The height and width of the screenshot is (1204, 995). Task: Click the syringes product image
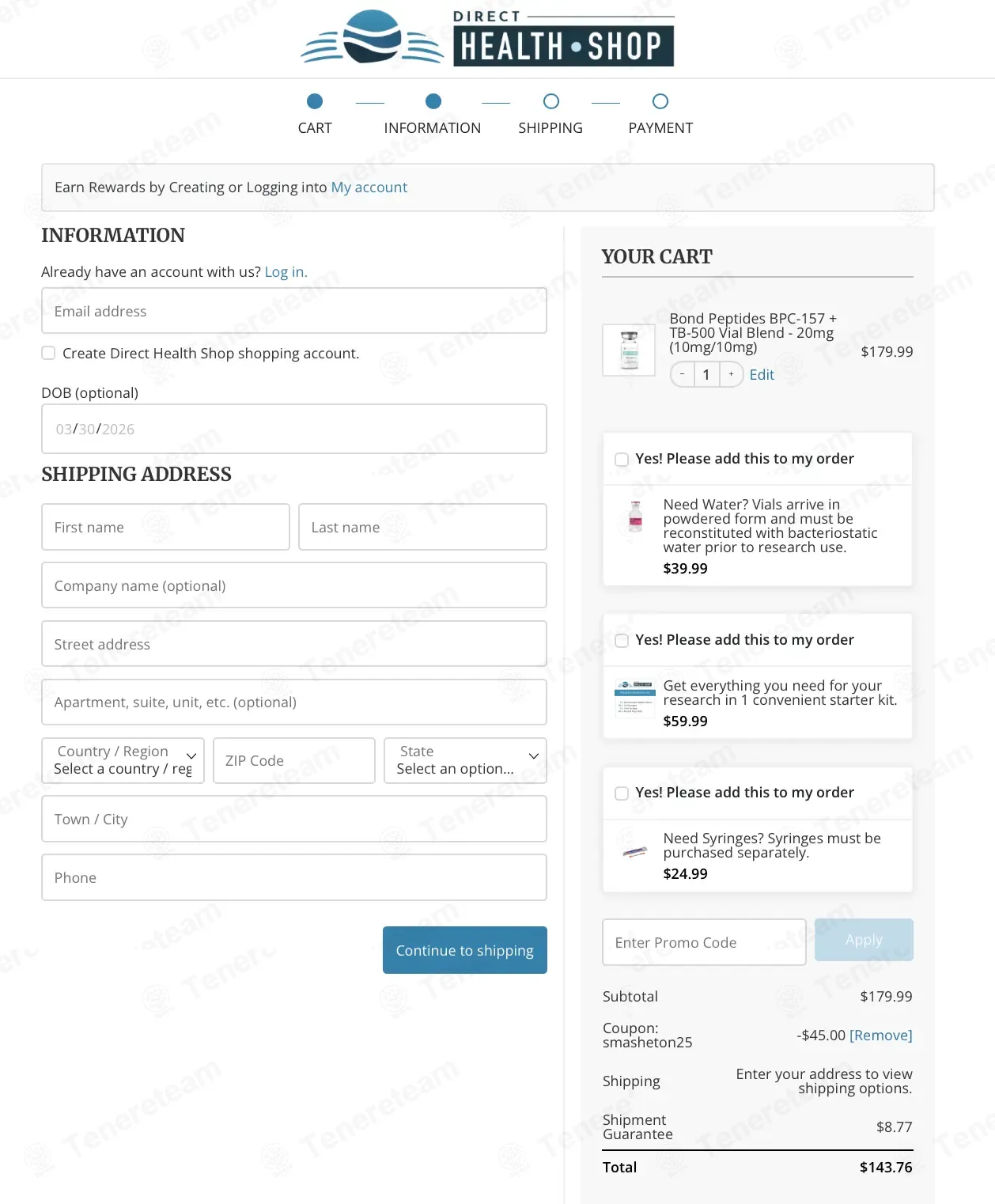(635, 852)
